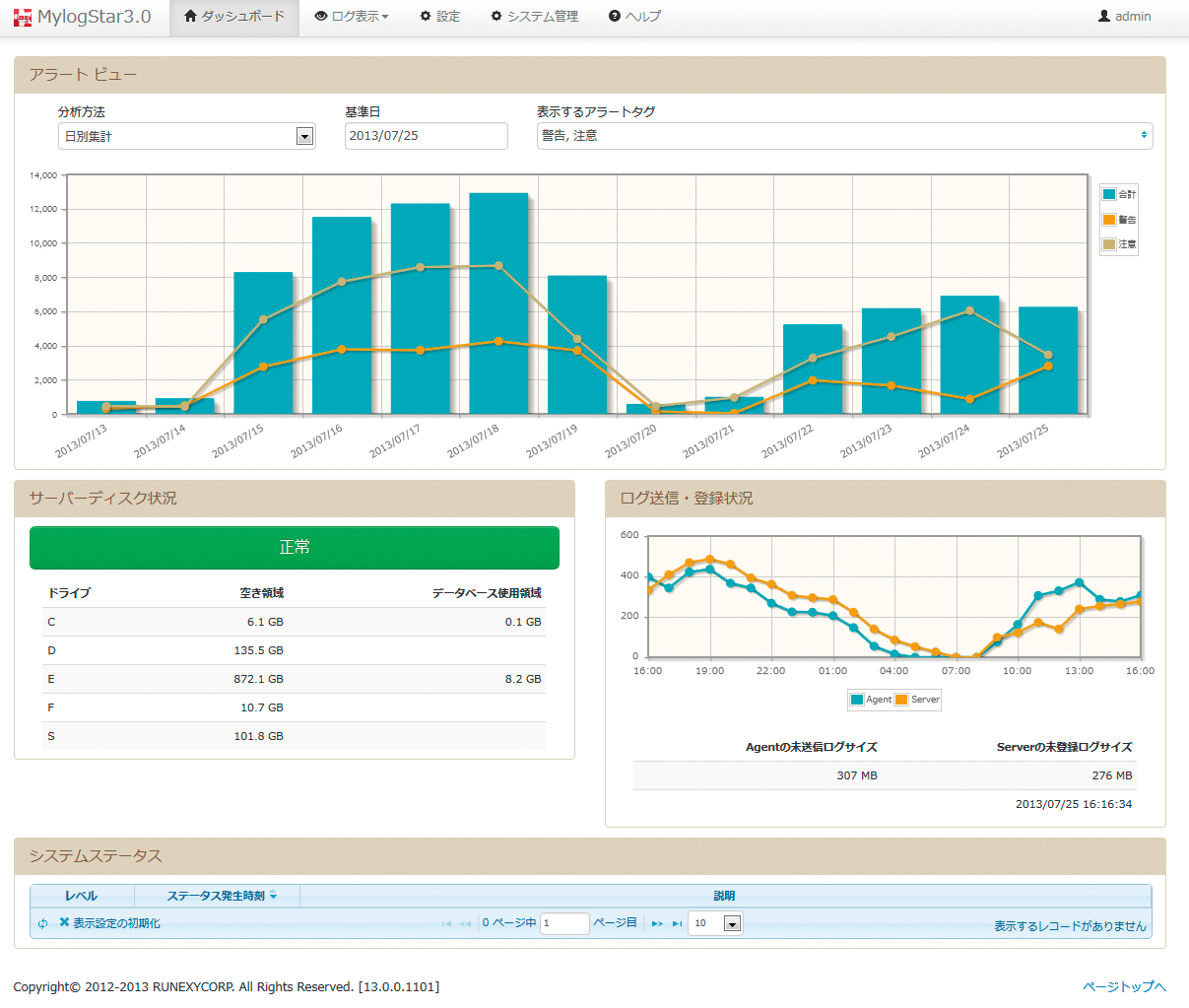Click the 基準日 date input field
This screenshot has height=1008, width=1189.
click(x=426, y=136)
